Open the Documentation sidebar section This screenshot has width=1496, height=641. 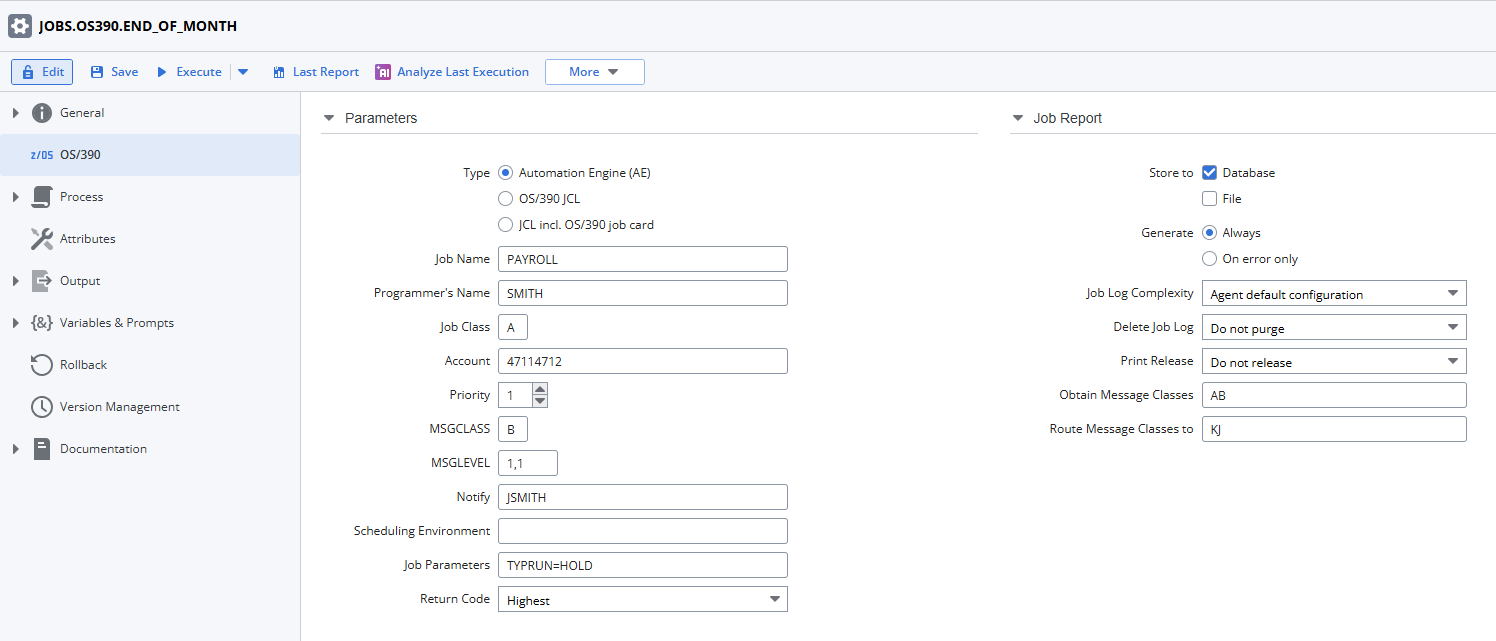(103, 449)
